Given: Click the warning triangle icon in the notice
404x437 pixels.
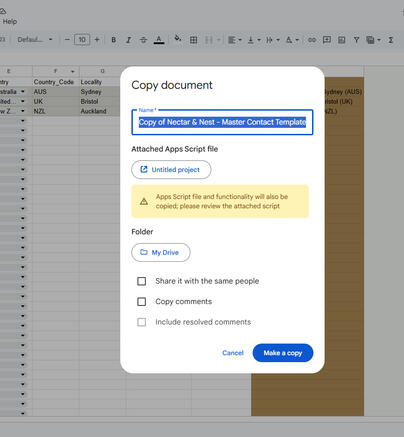Looking at the screenshot, I should pos(144,201).
